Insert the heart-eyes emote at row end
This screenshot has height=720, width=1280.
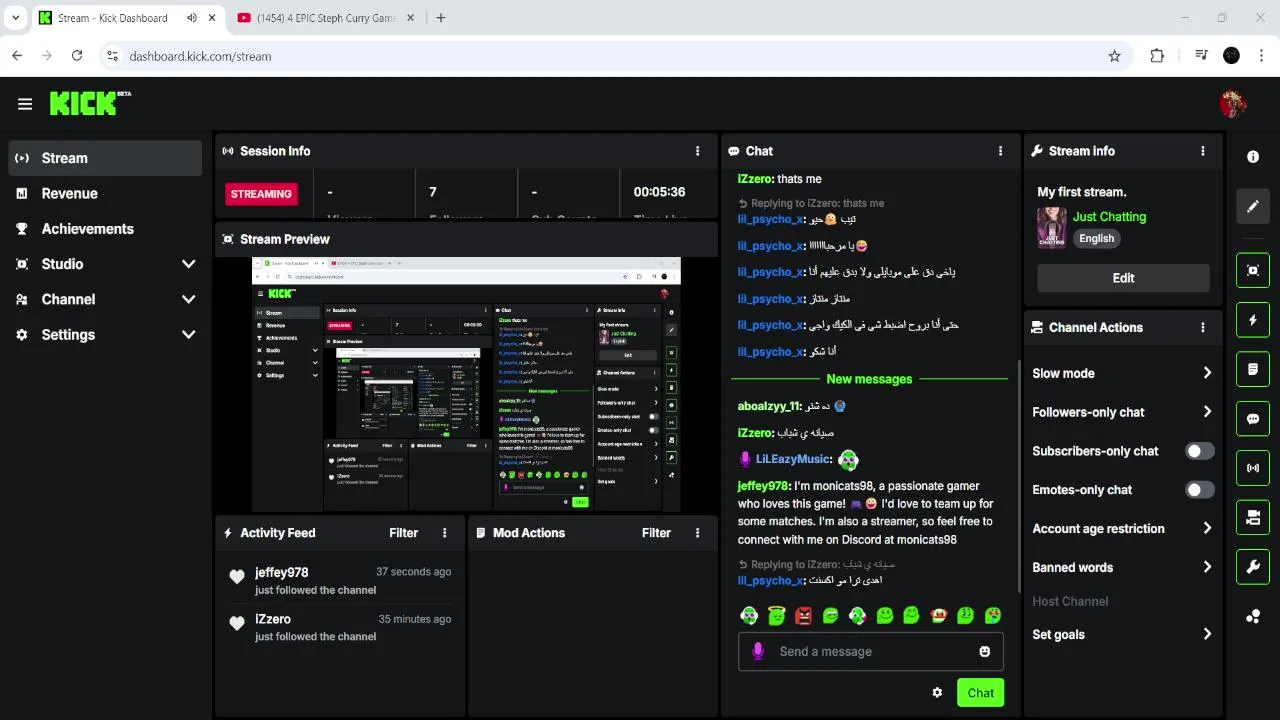pos(992,616)
